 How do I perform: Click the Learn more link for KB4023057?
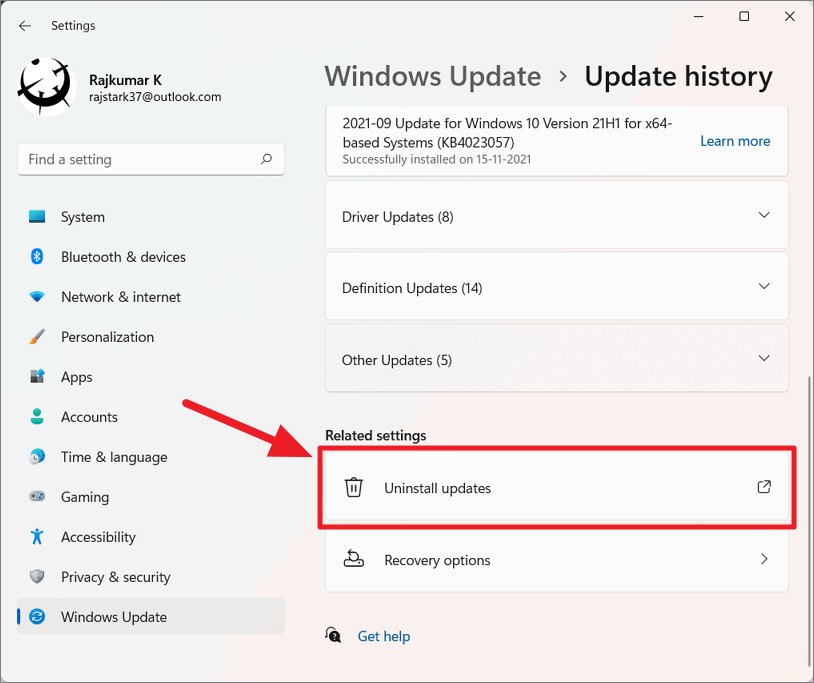(735, 141)
